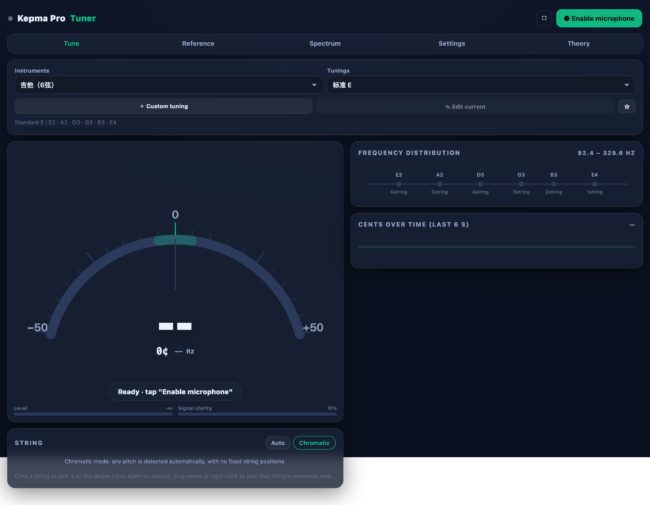Click the cents over time graph line
This screenshot has height=505, width=650.
(497, 247)
